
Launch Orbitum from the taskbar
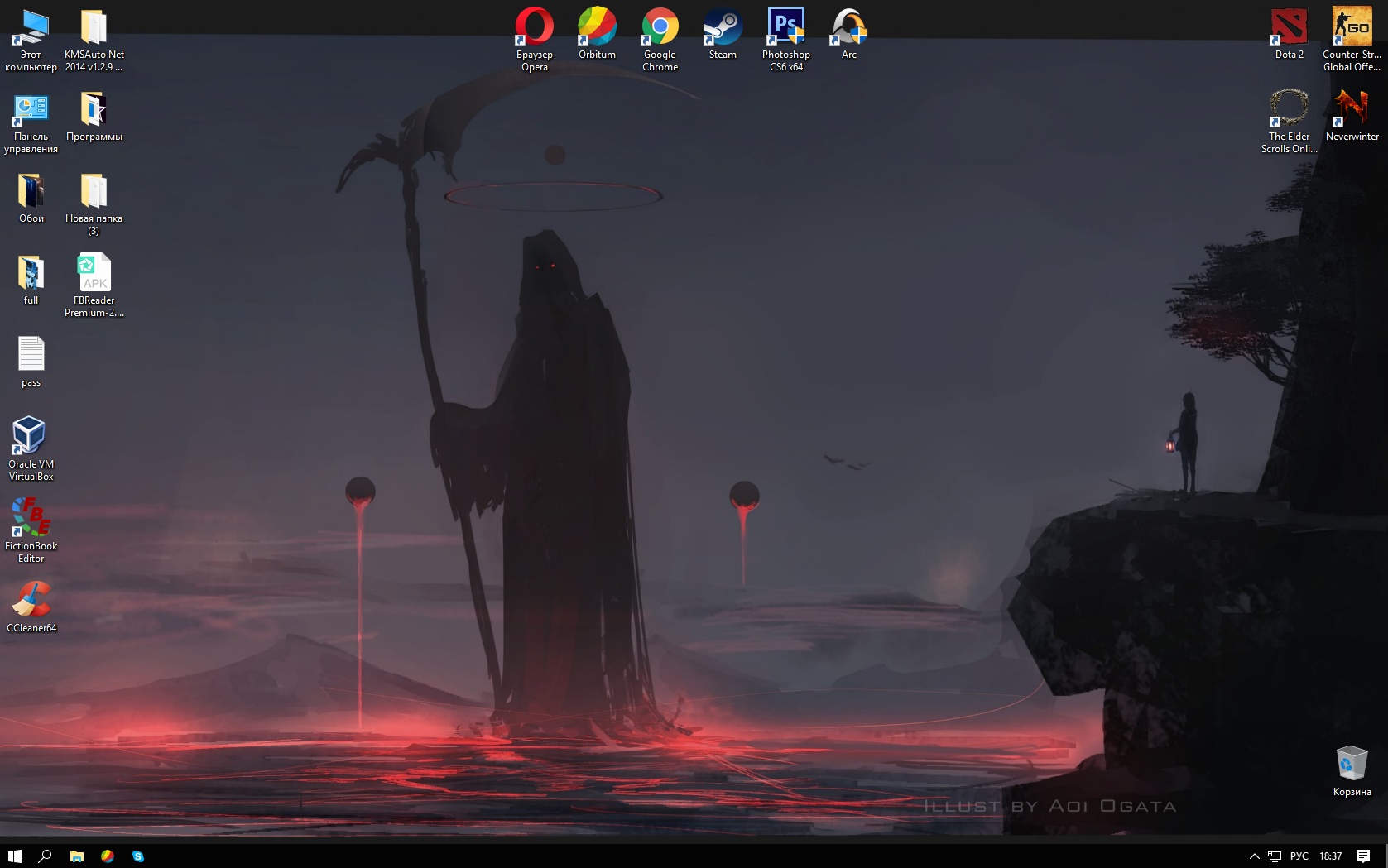(108, 856)
